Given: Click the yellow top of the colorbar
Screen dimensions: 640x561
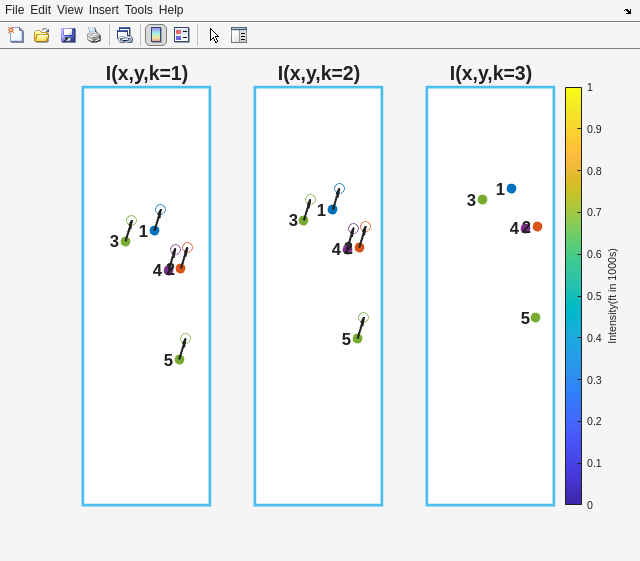Looking at the screenshot, I should pyautogui.click(x=573, y=93).
